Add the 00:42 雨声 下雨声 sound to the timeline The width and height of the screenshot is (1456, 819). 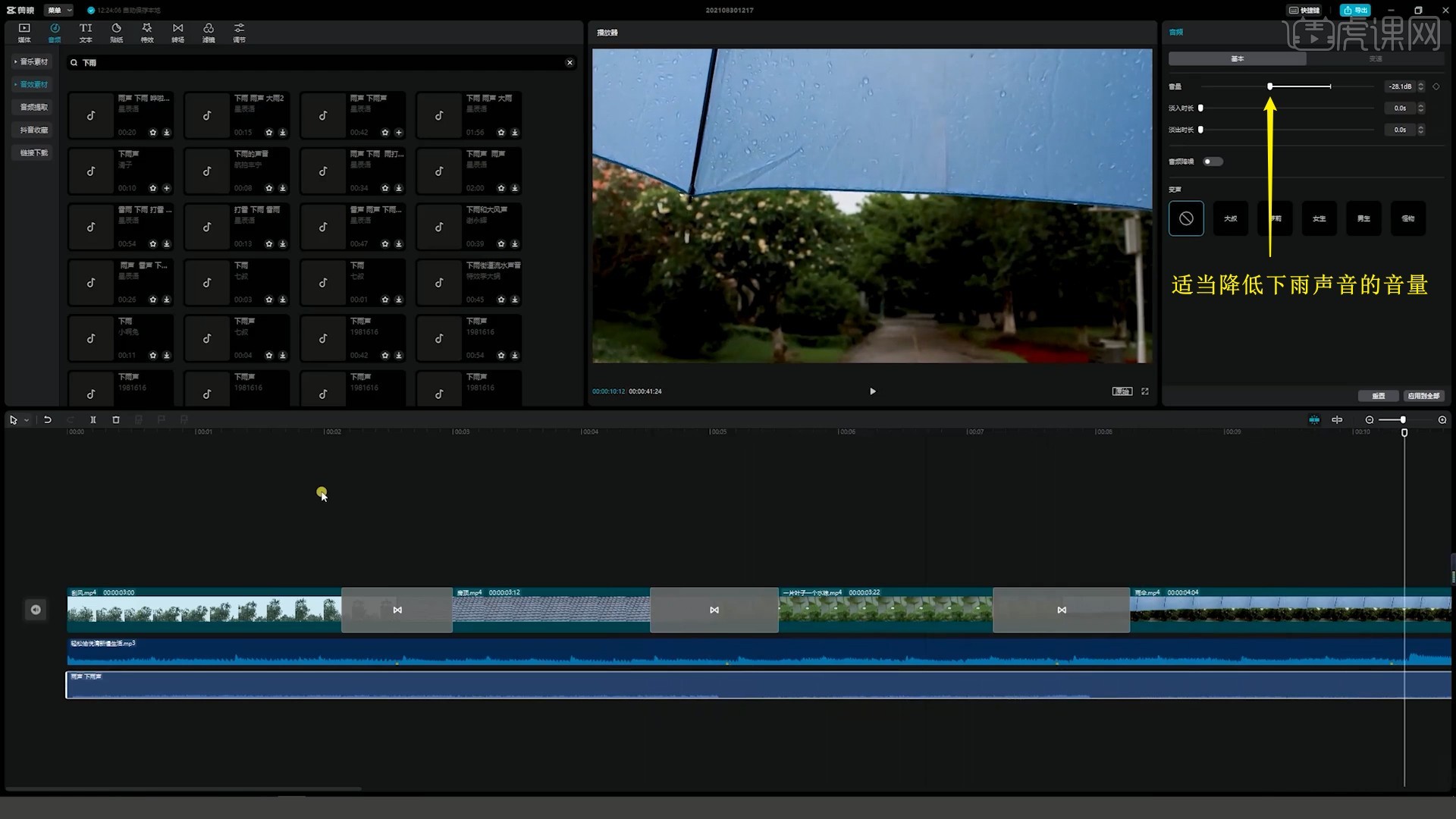pos(399,133)
